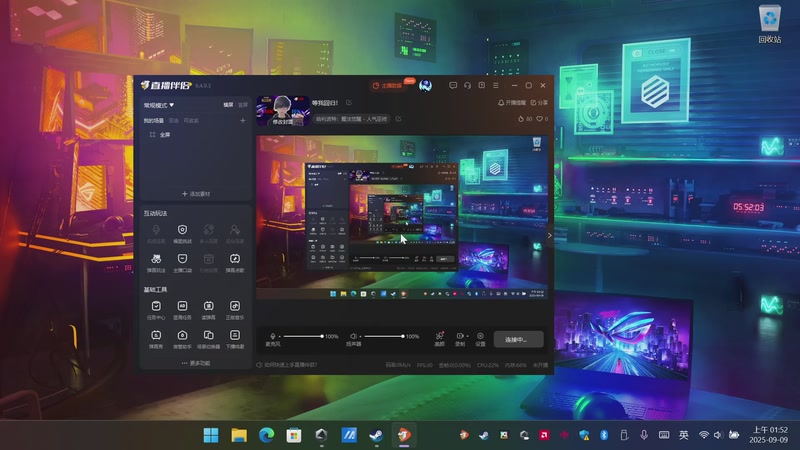Image resolution: width=800 pixels, height=450 pixels.
Task: Open the Windows Start menu
Action: pyautogui.click(x=211, y=435)
